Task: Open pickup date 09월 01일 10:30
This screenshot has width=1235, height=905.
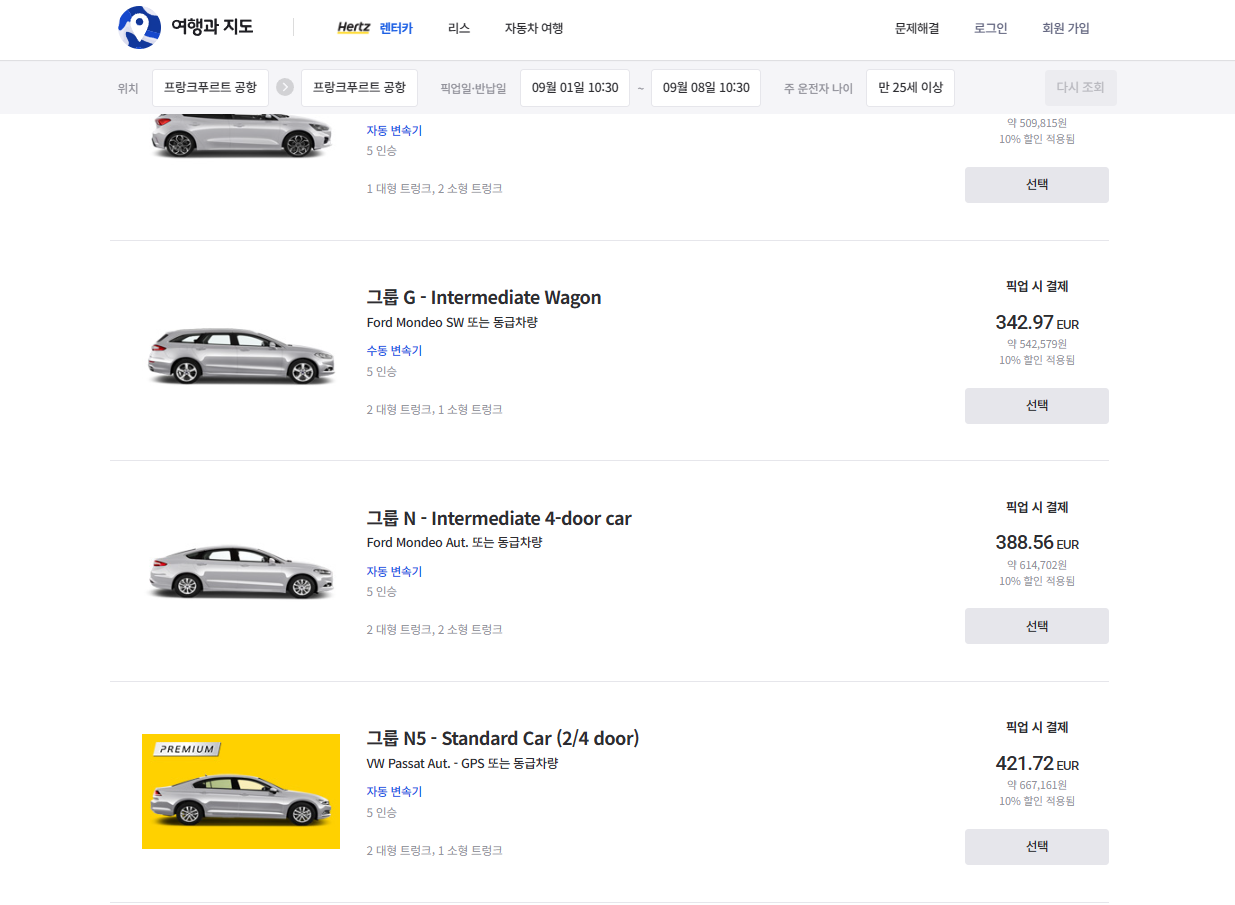Action: point(575,88)
